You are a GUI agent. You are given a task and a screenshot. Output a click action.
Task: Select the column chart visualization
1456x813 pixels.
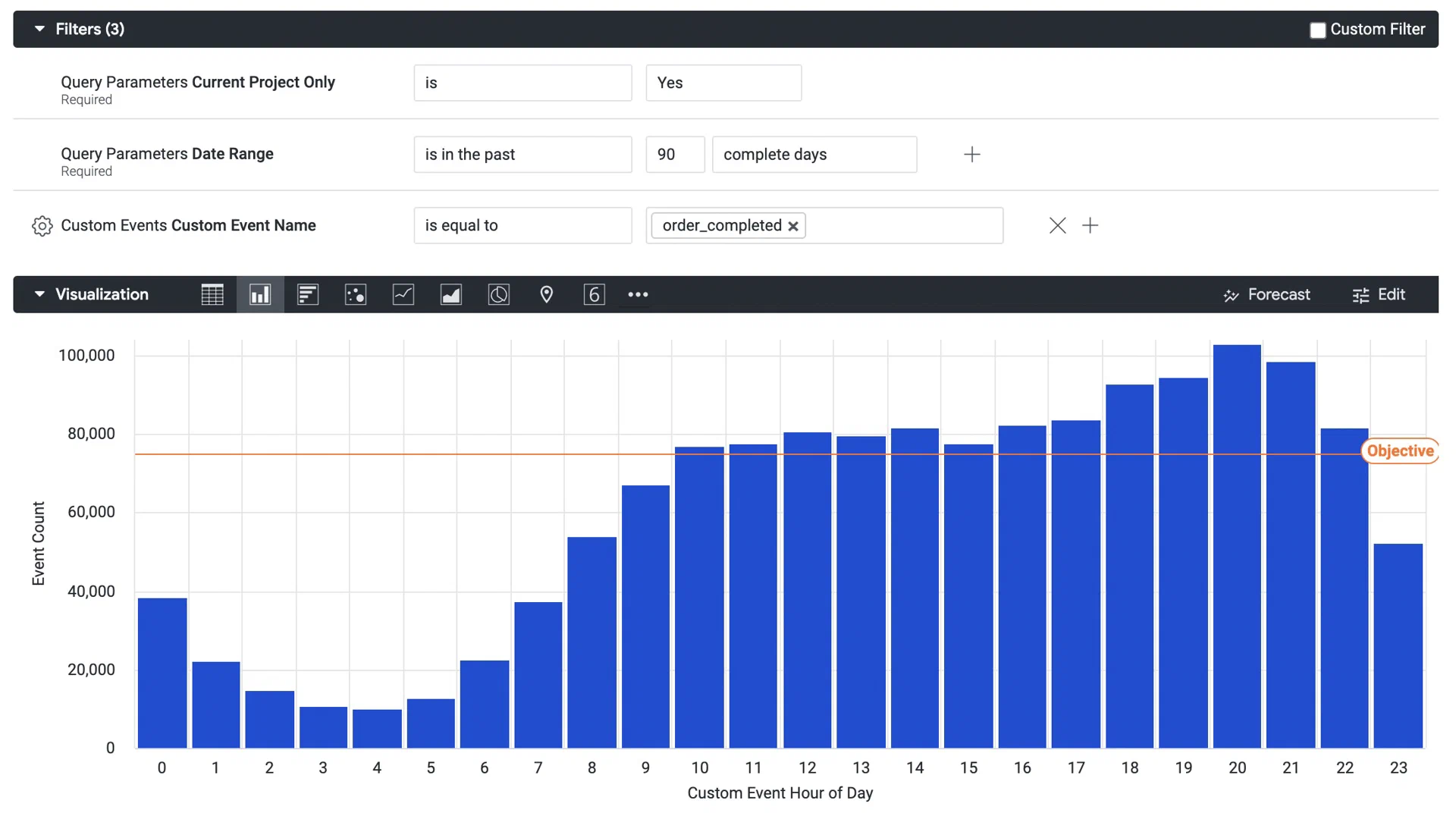click(260, 294)
